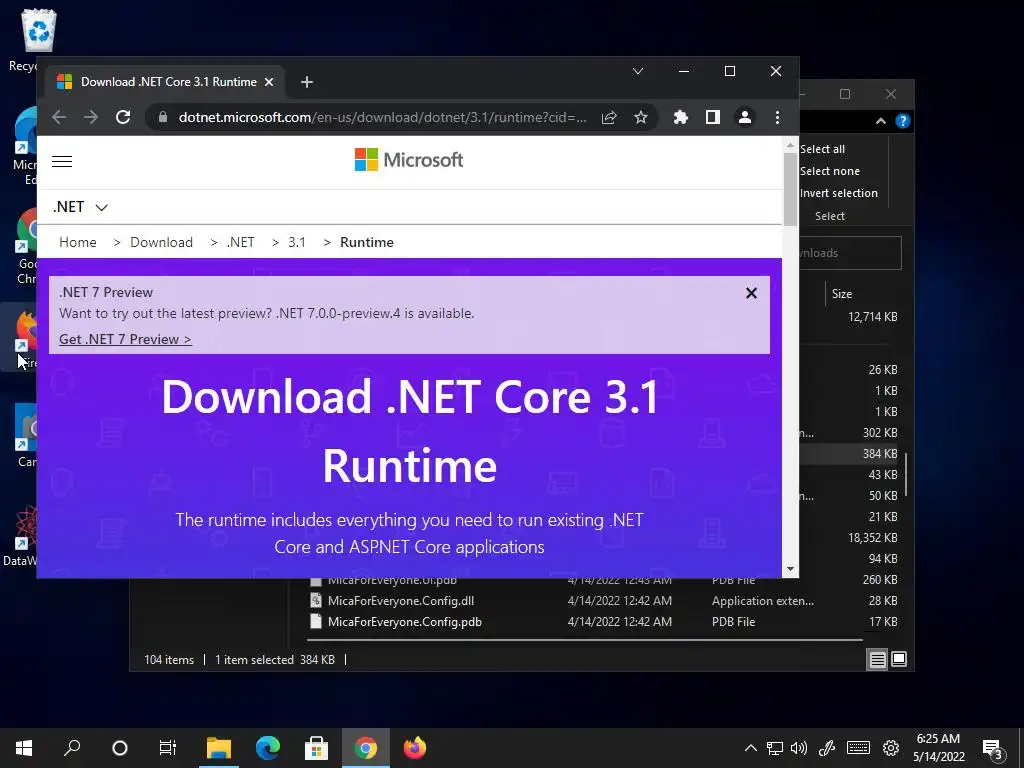View site security lock icon
This screenshot has width=1024, height=768.
click(x=163, y=118)
